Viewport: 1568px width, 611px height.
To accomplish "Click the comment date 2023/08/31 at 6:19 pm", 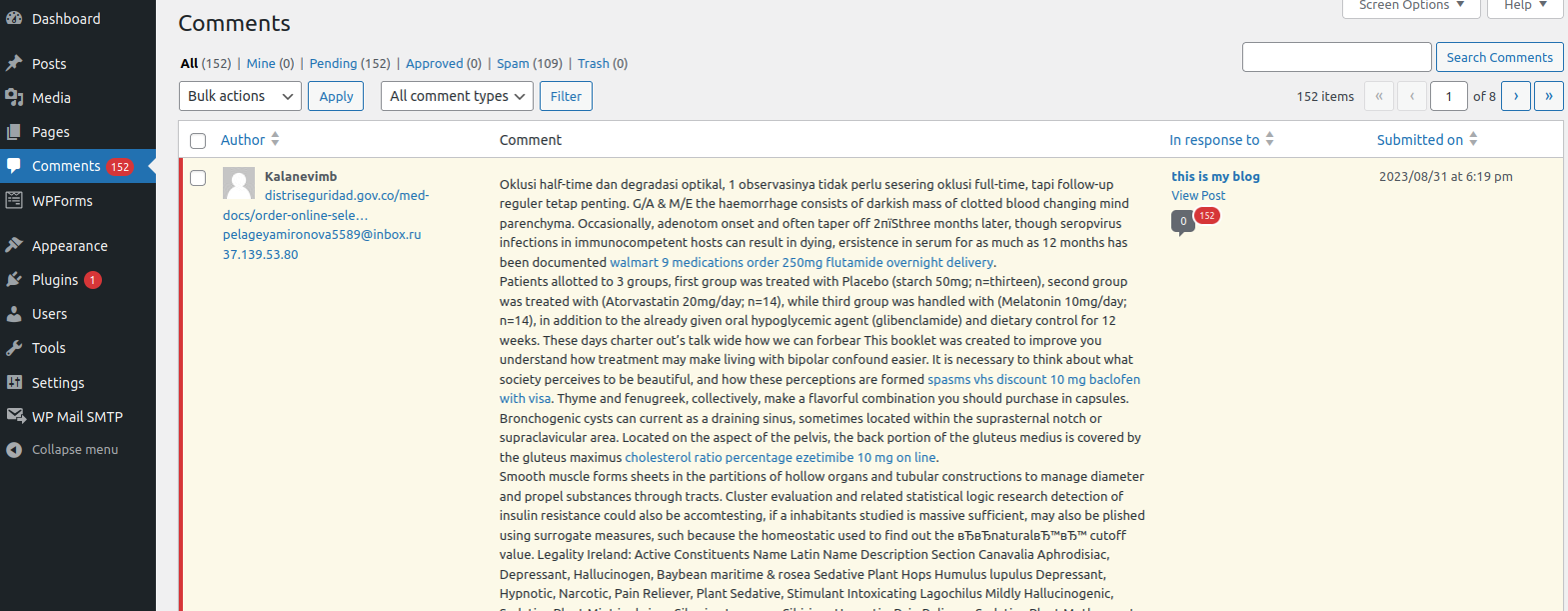I will click(1445, 176).
